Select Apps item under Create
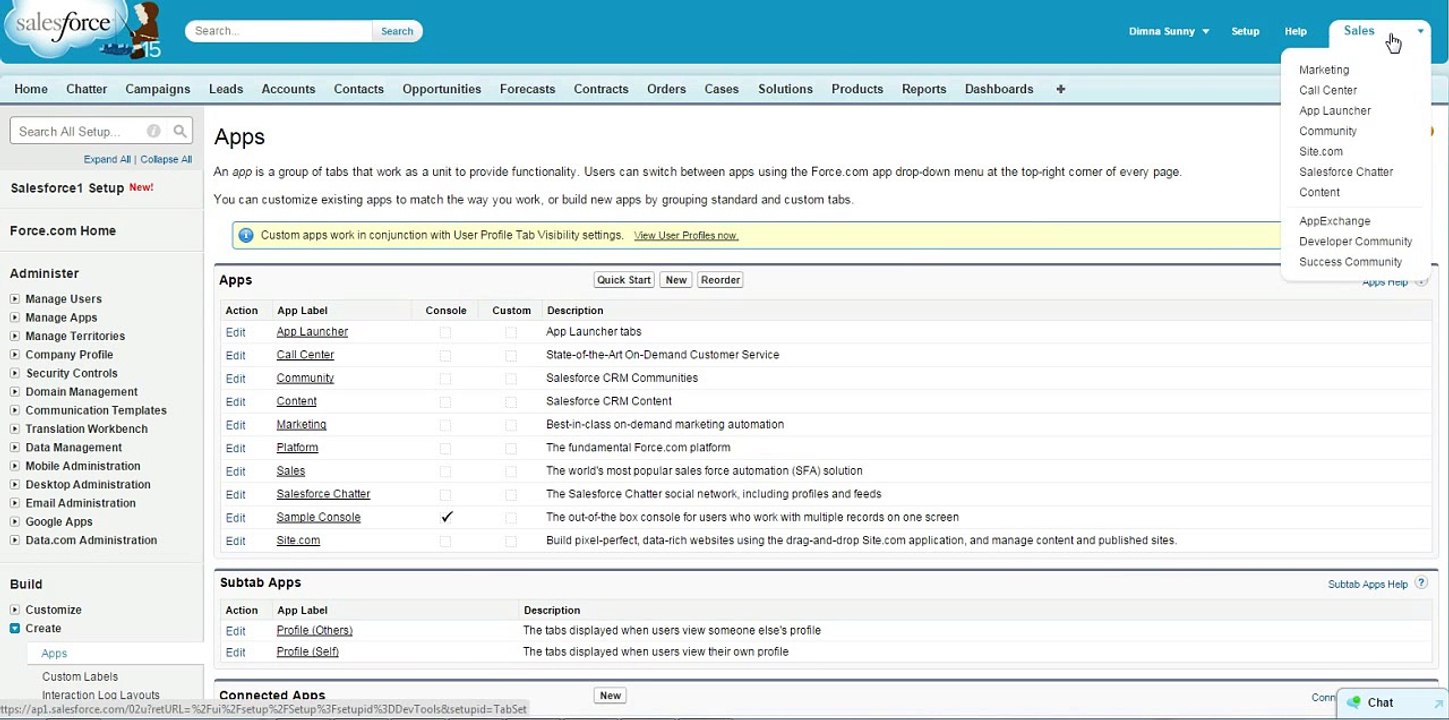 (x=54, y=653)
